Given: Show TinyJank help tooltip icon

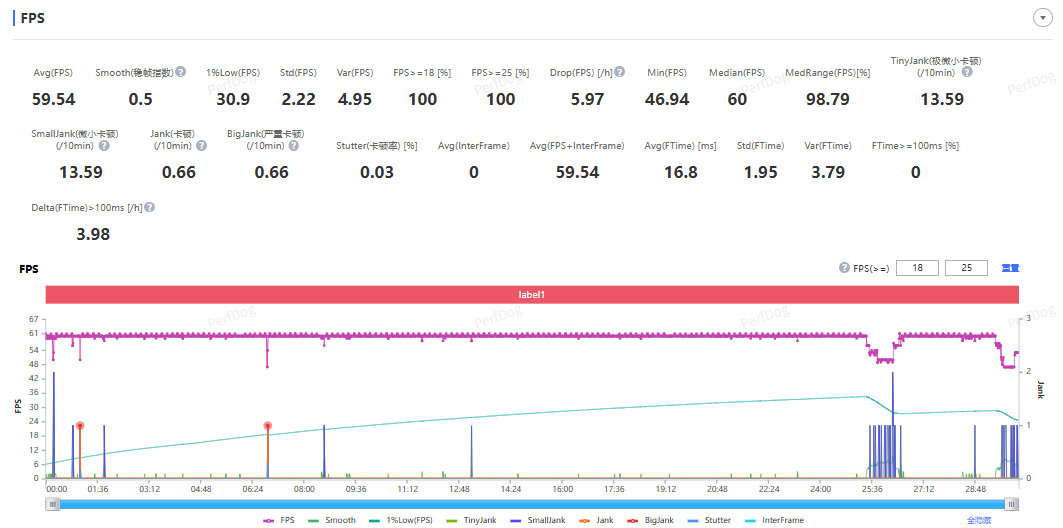Looking at the screenshot, I should (x=967, y=72).
